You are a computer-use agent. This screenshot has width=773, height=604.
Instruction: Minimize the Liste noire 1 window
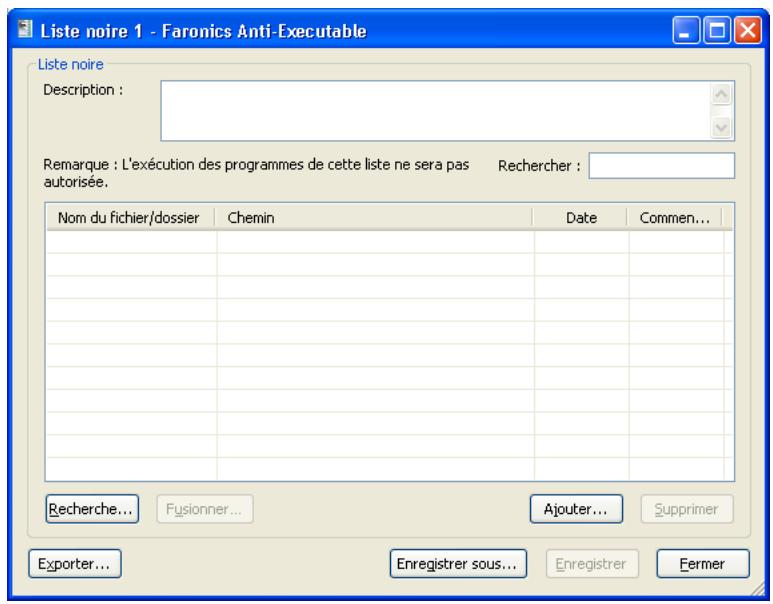pos(686,31)
